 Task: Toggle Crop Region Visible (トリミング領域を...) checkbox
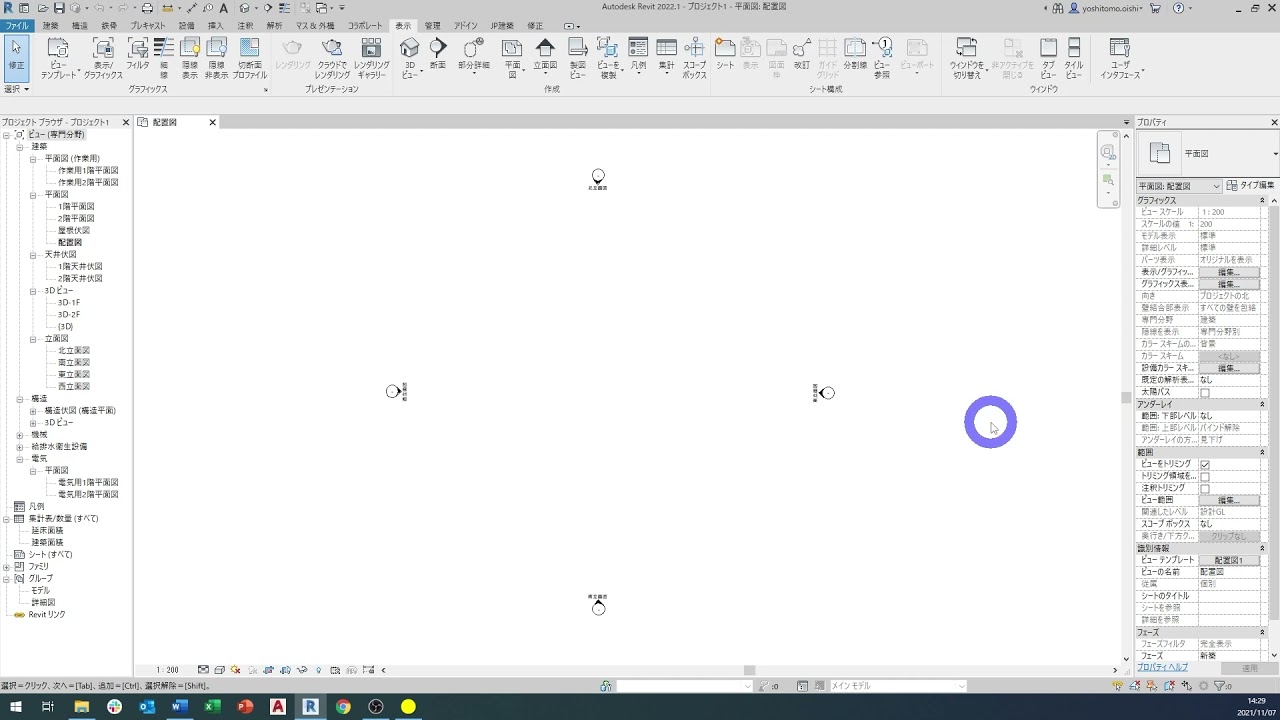click(1205, 476)
